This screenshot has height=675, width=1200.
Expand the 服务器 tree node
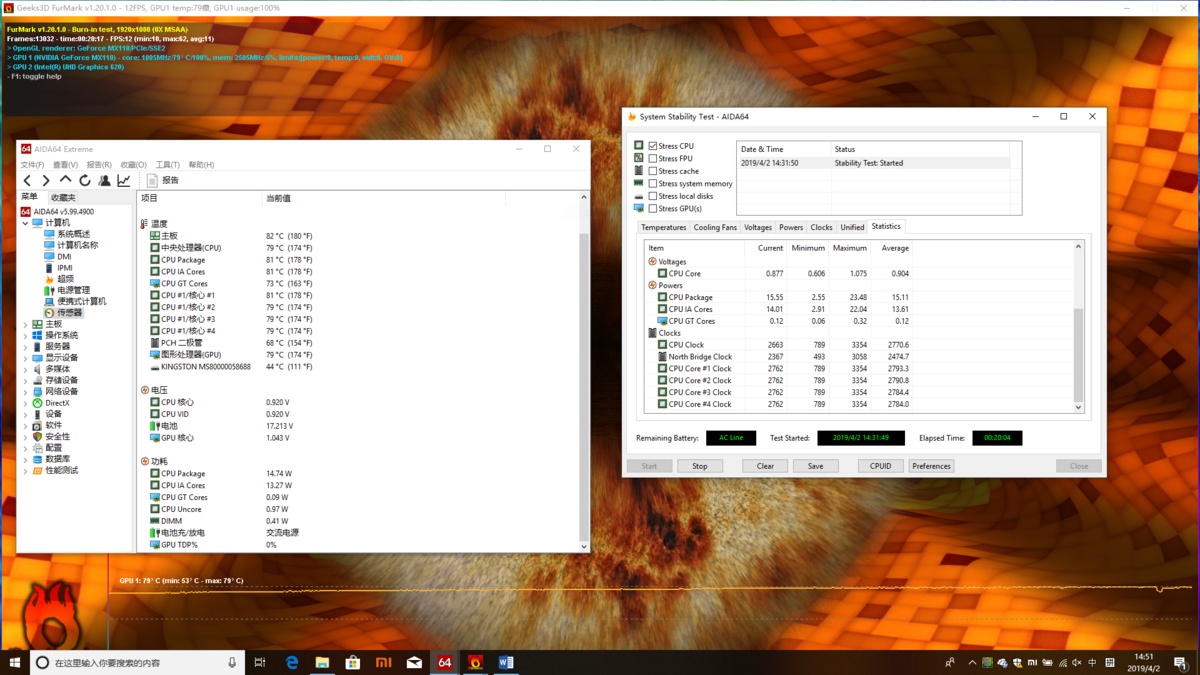point(26,347)
